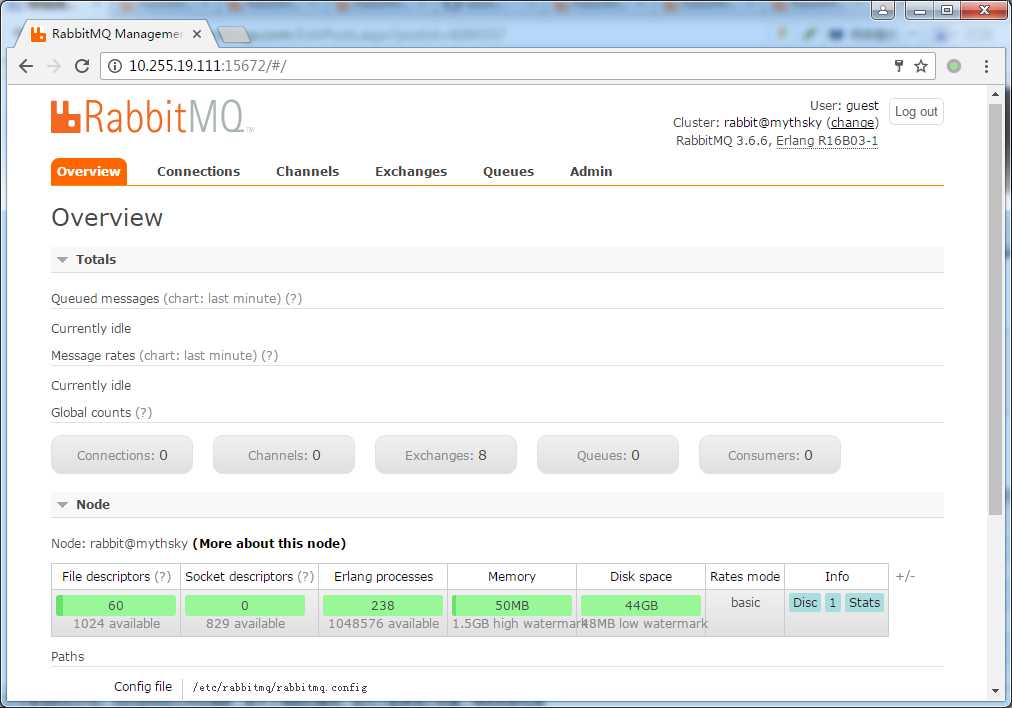Open saved password key icon
Viewport: 1012px width, 708px height.
(x=898, y=65)
